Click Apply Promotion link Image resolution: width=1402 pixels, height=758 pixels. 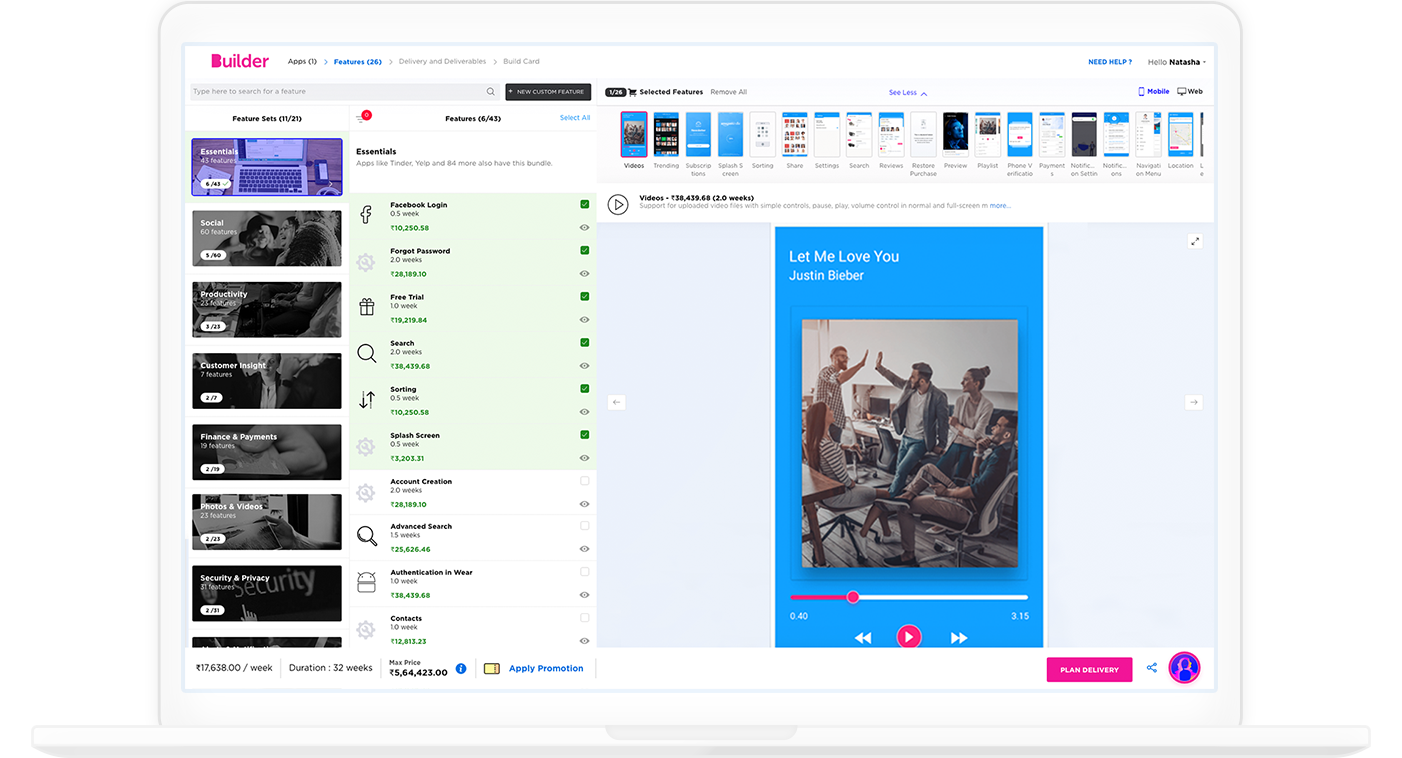coord(546,668)
